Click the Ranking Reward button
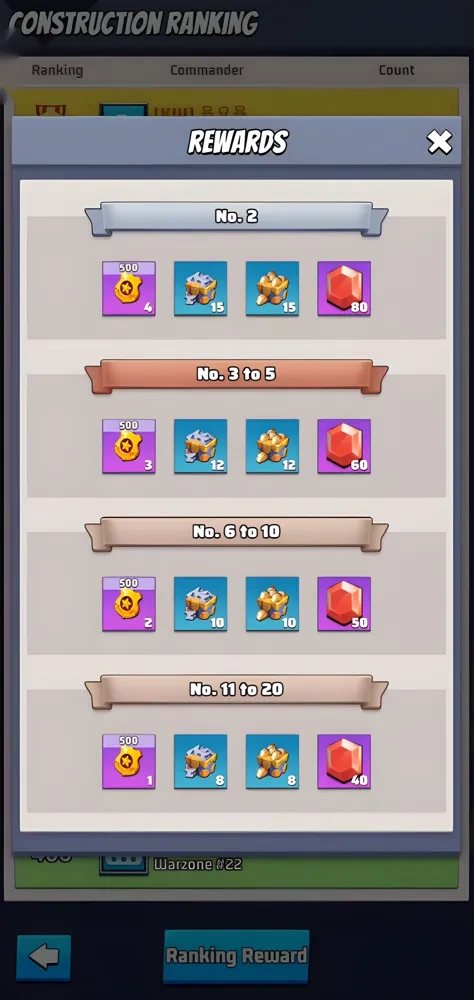The image size is (474, 1000). coord(236,955)
